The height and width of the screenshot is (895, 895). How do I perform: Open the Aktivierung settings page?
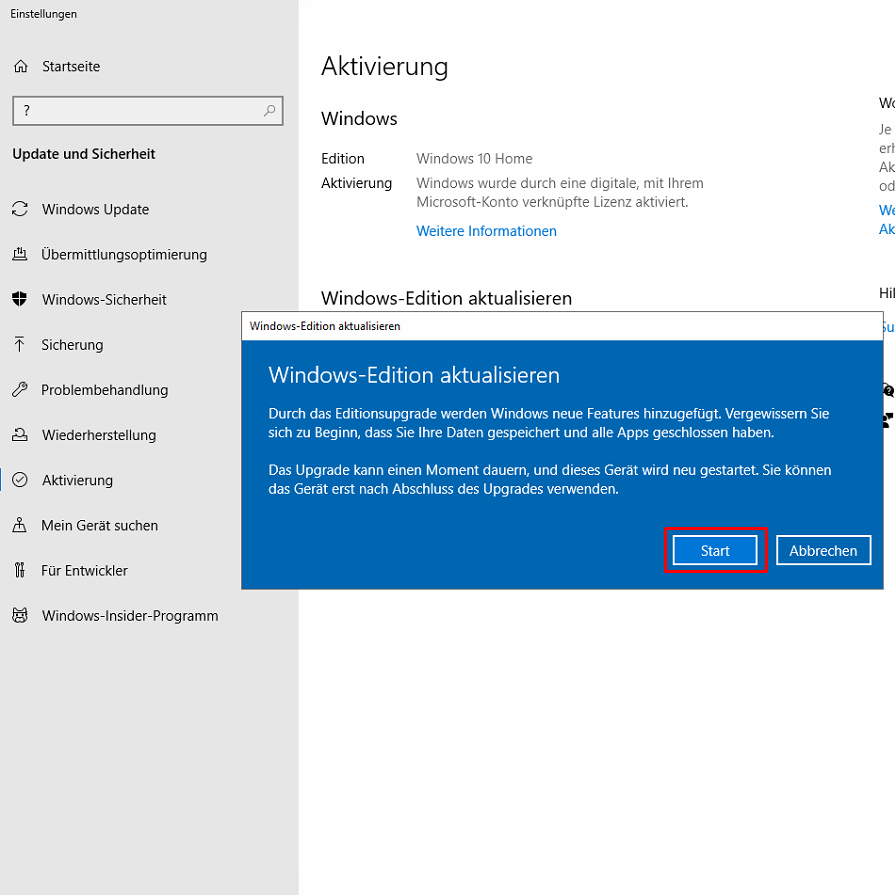click(x=77, y=481)
